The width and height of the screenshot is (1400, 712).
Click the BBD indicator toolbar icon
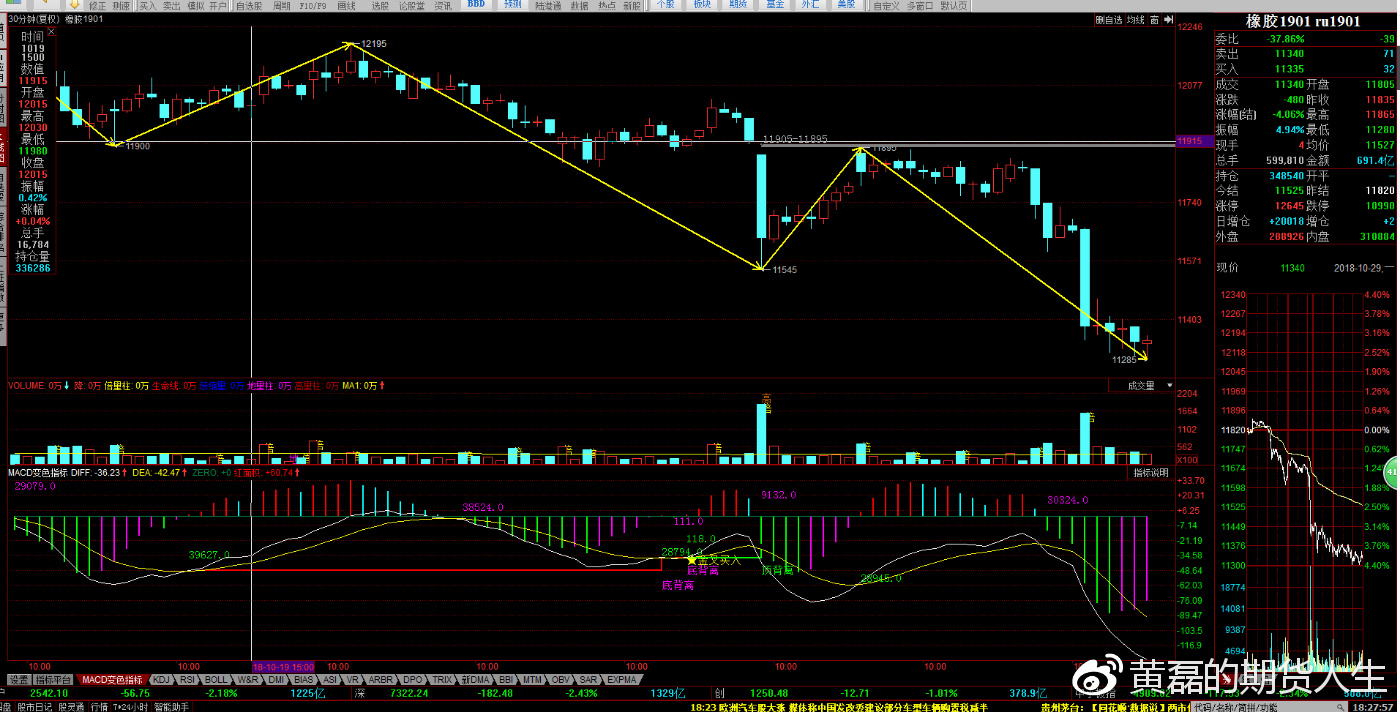[475, 5]
